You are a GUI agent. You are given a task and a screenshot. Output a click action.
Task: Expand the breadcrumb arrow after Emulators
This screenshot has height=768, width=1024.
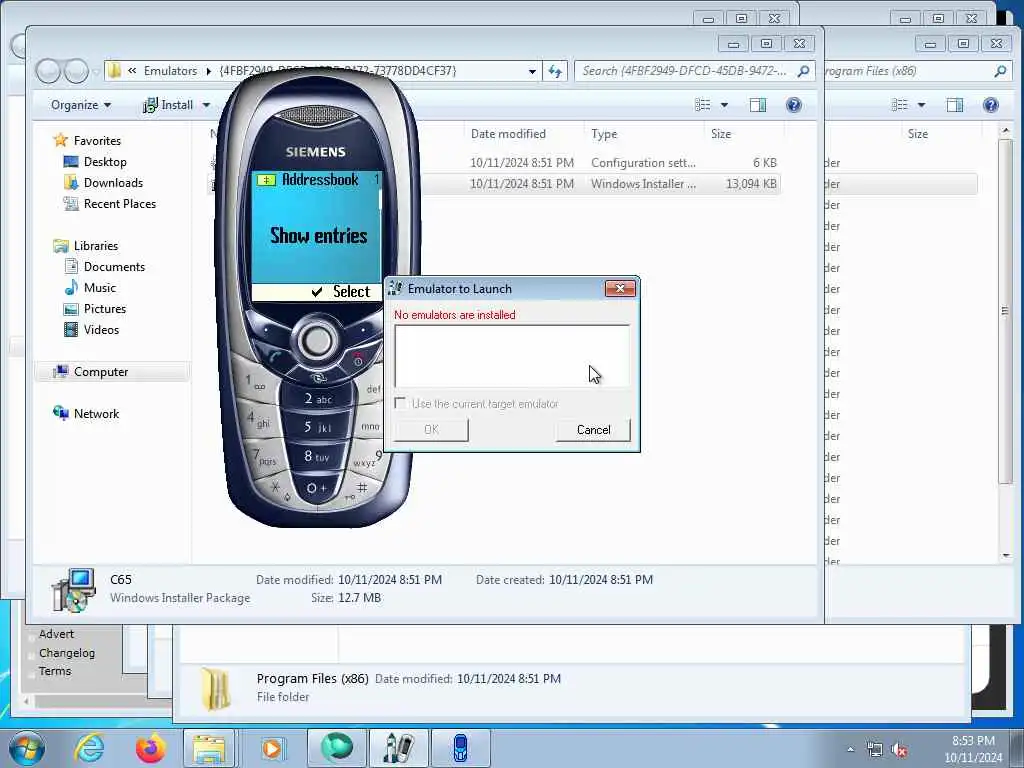208,71
